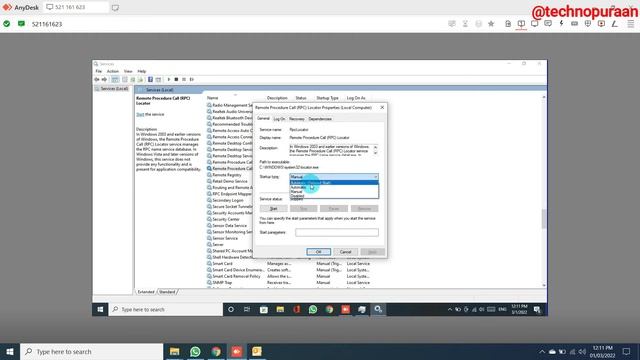This screenshot has width=640, height=360.
Task: Open the View menu in Services
Action: click(128, 71)
